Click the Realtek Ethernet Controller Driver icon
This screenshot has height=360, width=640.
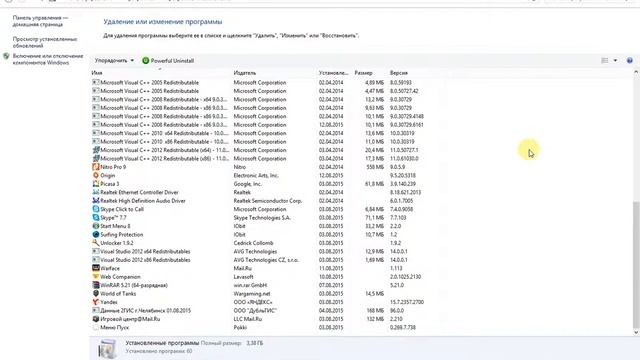click(x=96, y=192)
